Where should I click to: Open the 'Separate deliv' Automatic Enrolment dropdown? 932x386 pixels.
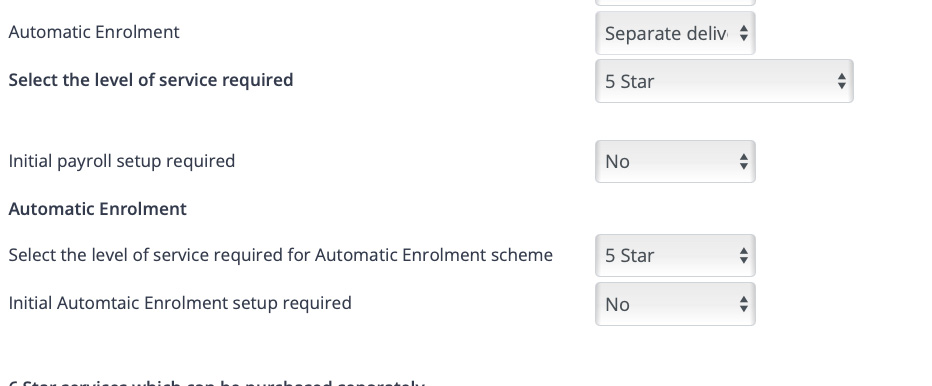[675, 33]
